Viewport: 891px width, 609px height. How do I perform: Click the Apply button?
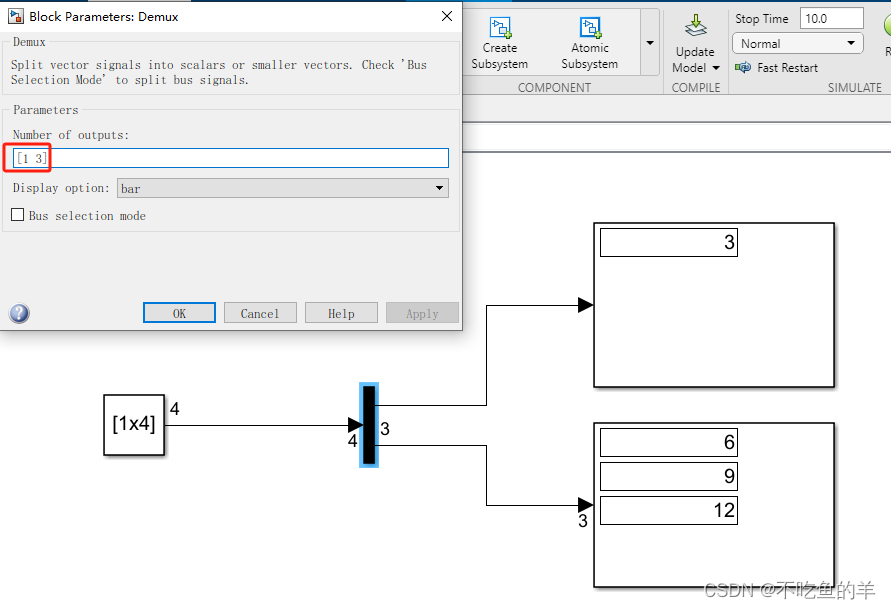pyautogui.click(x=422, y=312)
